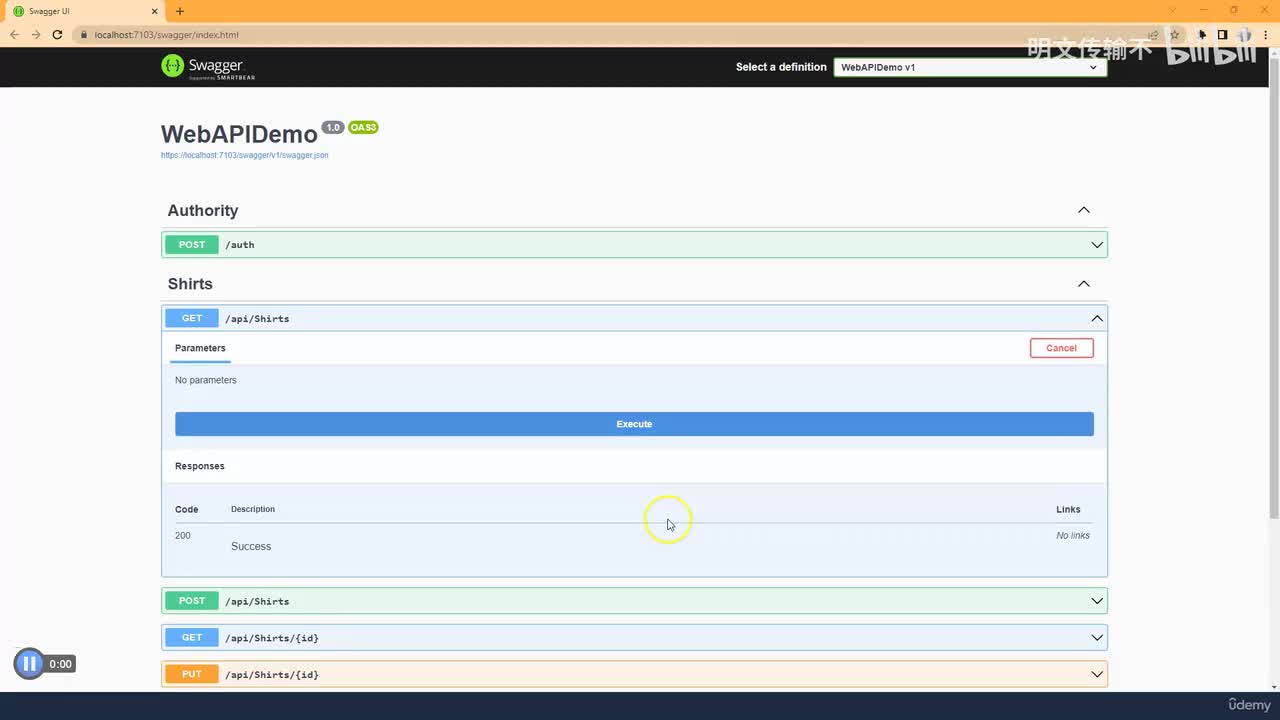Click the GET /api/Shirts/{id} path
Image resolution: width=1280 pixels, height=720 pixels.
272,638
